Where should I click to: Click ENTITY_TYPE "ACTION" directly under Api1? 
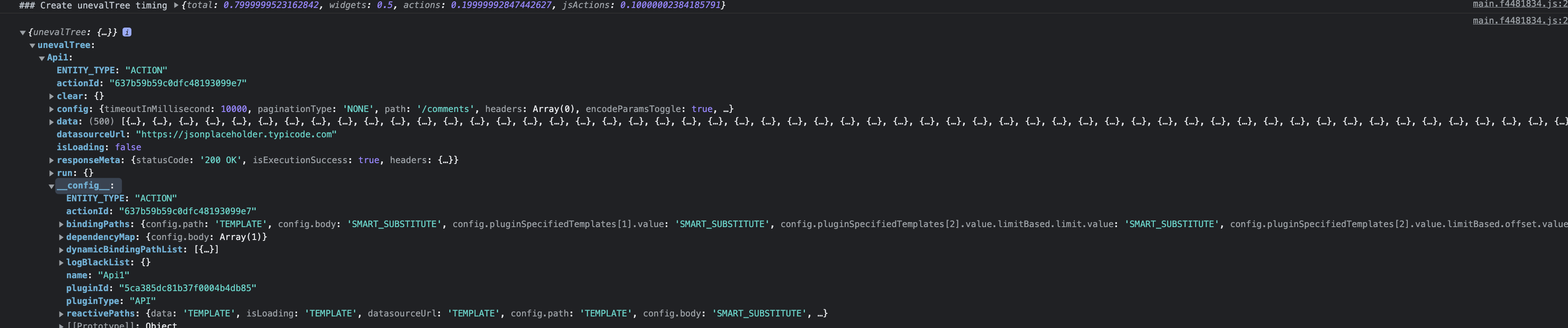112,71
